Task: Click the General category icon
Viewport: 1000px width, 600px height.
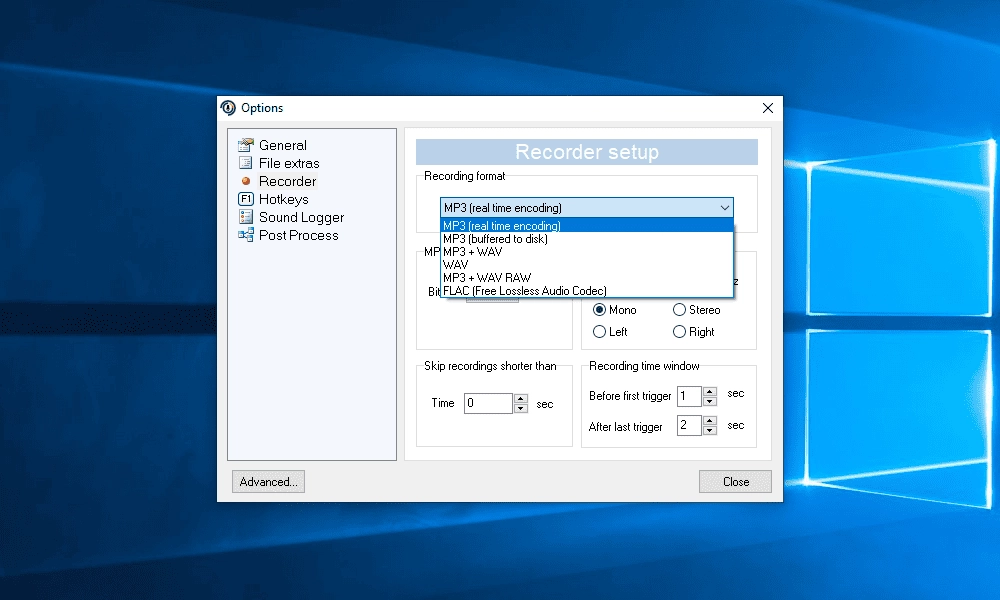Action: [x=246, y=145]
